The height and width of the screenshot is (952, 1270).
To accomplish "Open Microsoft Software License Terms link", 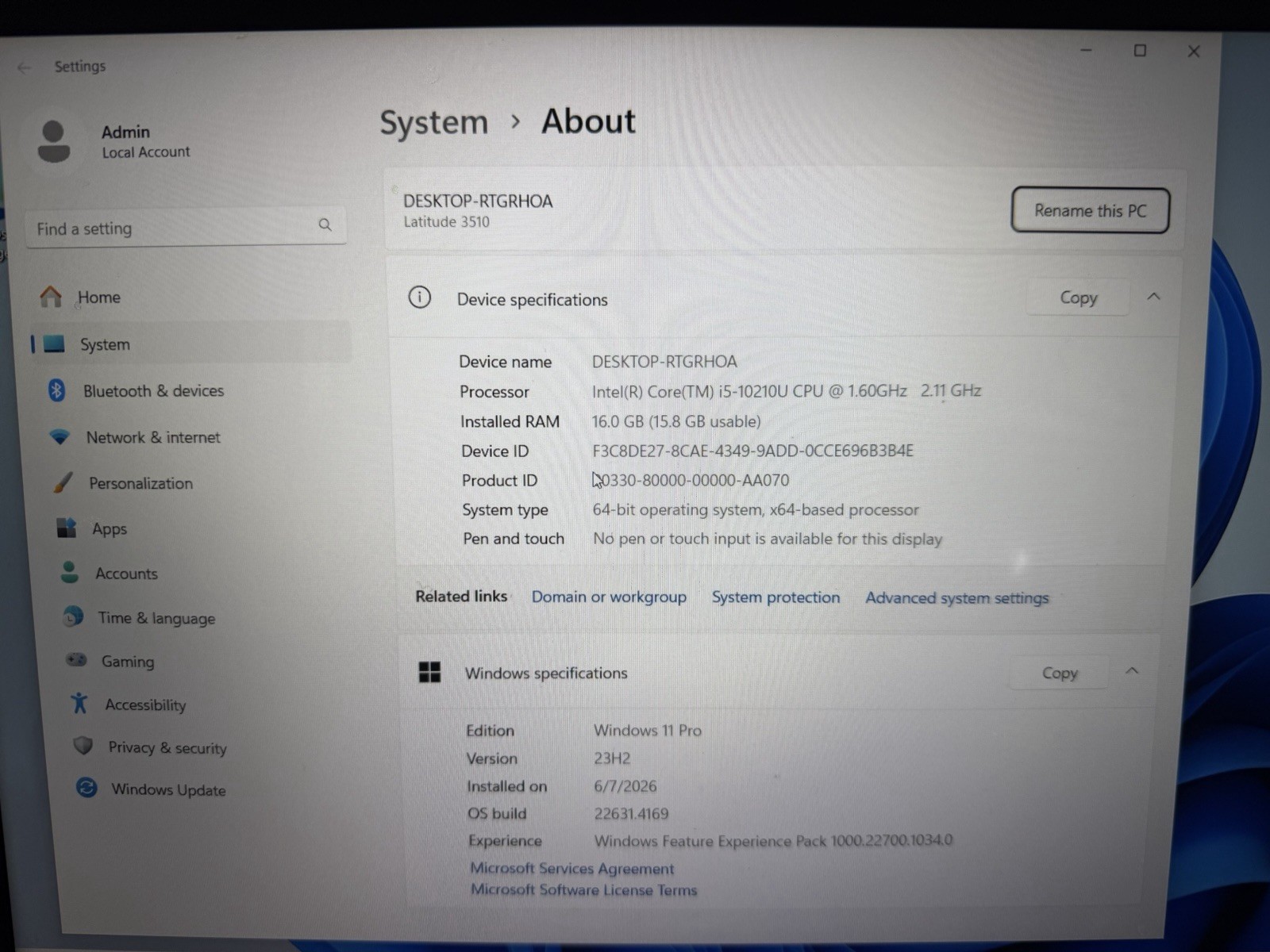I will tap(583, 889).
